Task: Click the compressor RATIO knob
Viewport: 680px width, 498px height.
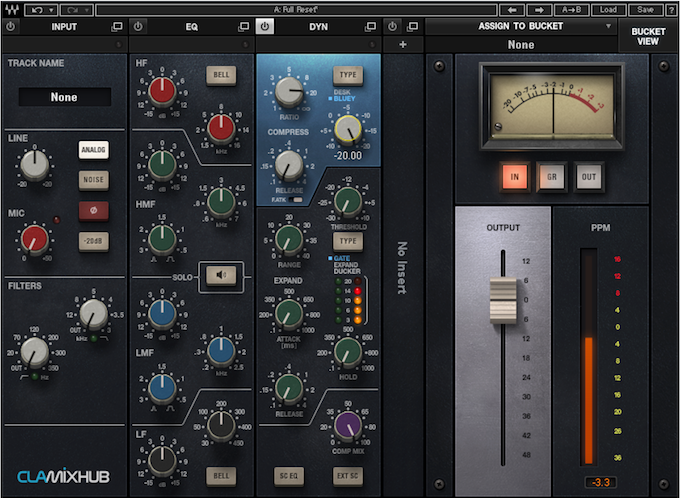Action: [289, 92]
